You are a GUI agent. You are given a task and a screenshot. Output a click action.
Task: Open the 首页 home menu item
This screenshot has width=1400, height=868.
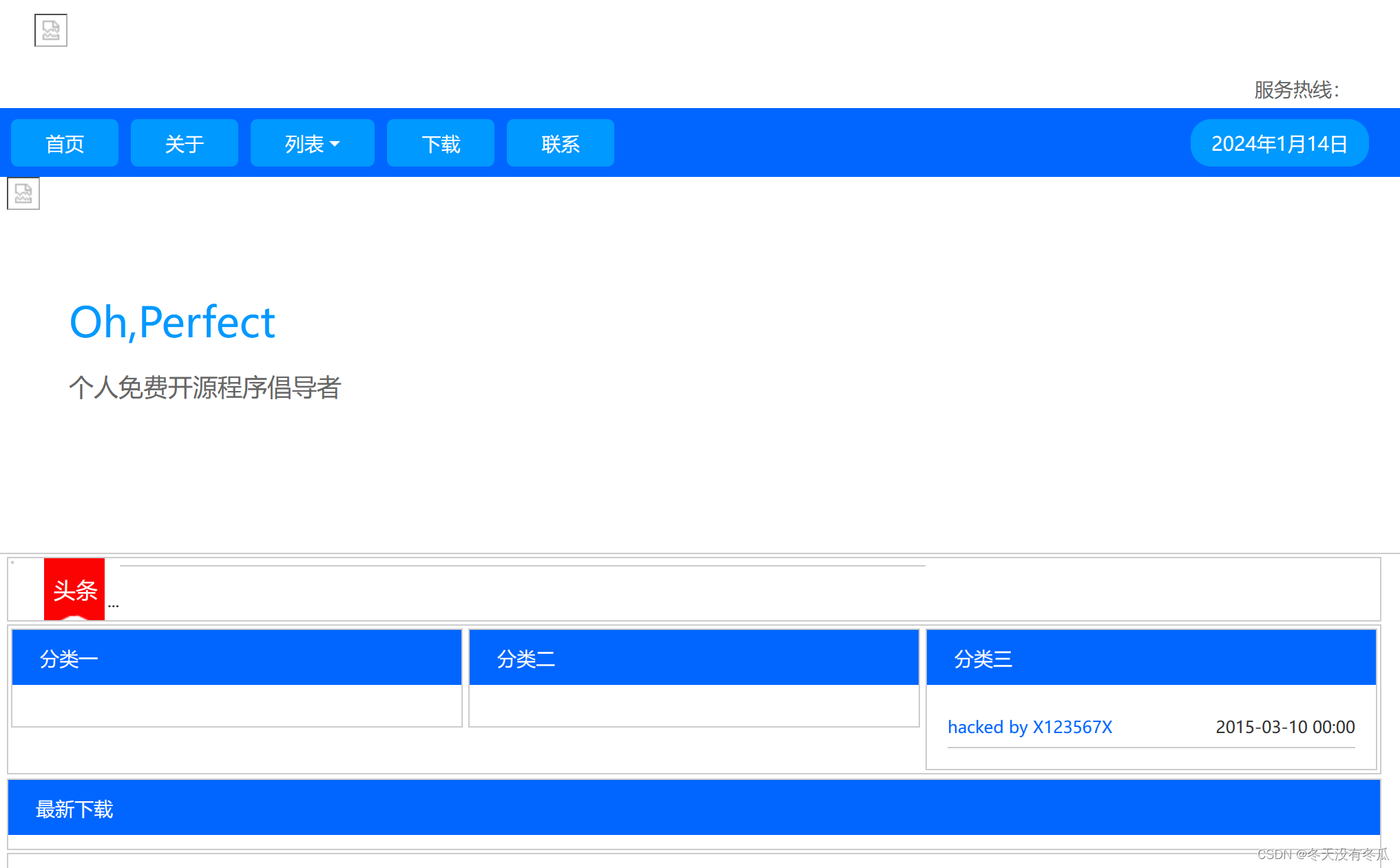65,143
